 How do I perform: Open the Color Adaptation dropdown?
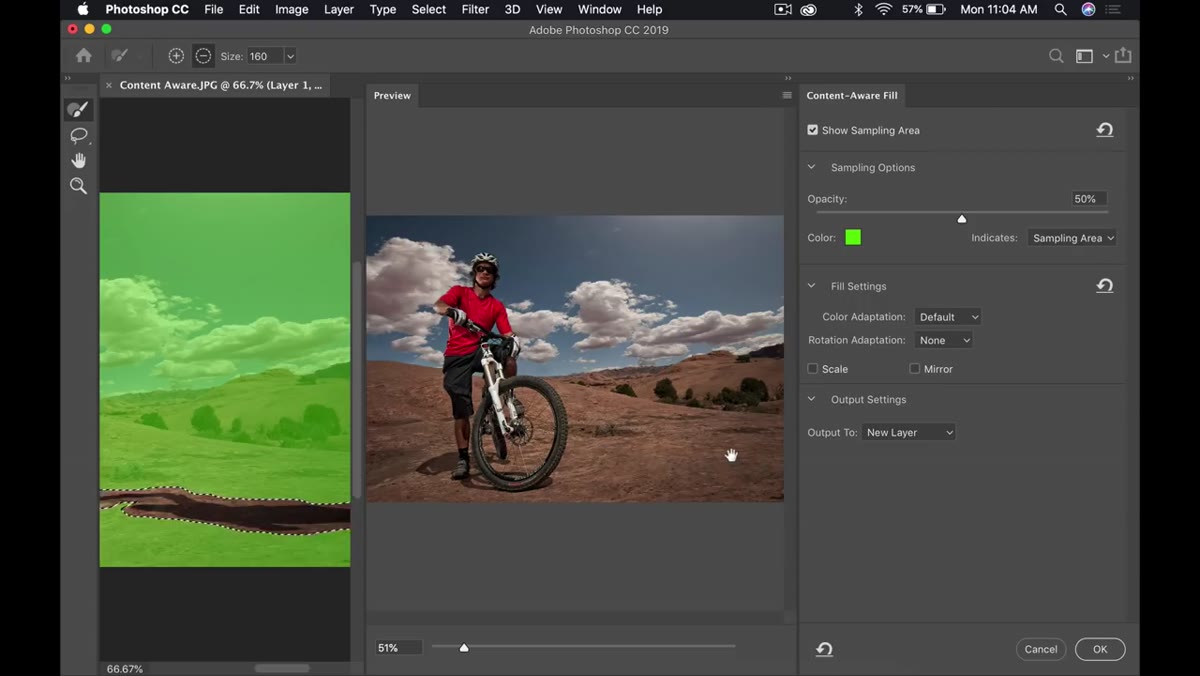pos(948,317)
